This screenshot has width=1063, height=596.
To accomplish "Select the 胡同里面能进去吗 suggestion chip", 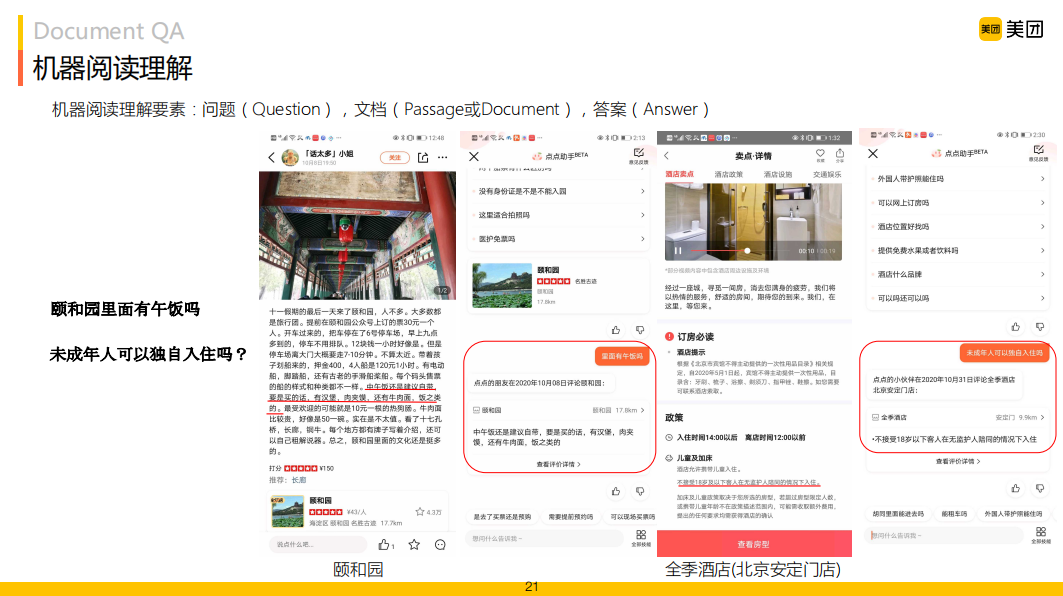I will tap(898, 514).
